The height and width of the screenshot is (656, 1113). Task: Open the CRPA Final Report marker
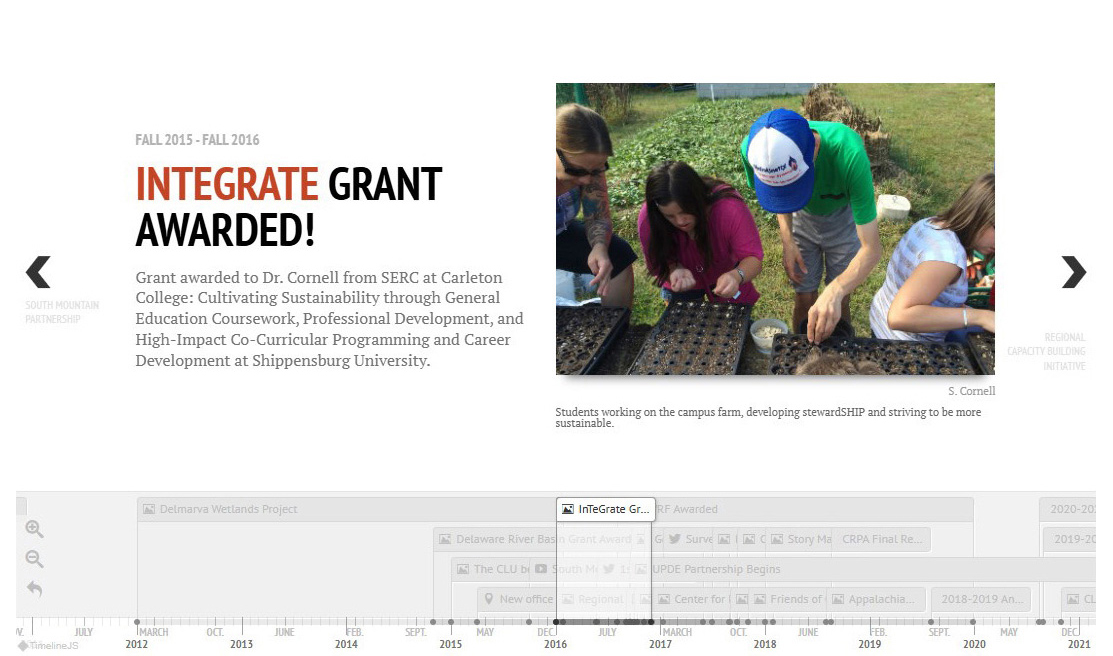tap(881, 539)
